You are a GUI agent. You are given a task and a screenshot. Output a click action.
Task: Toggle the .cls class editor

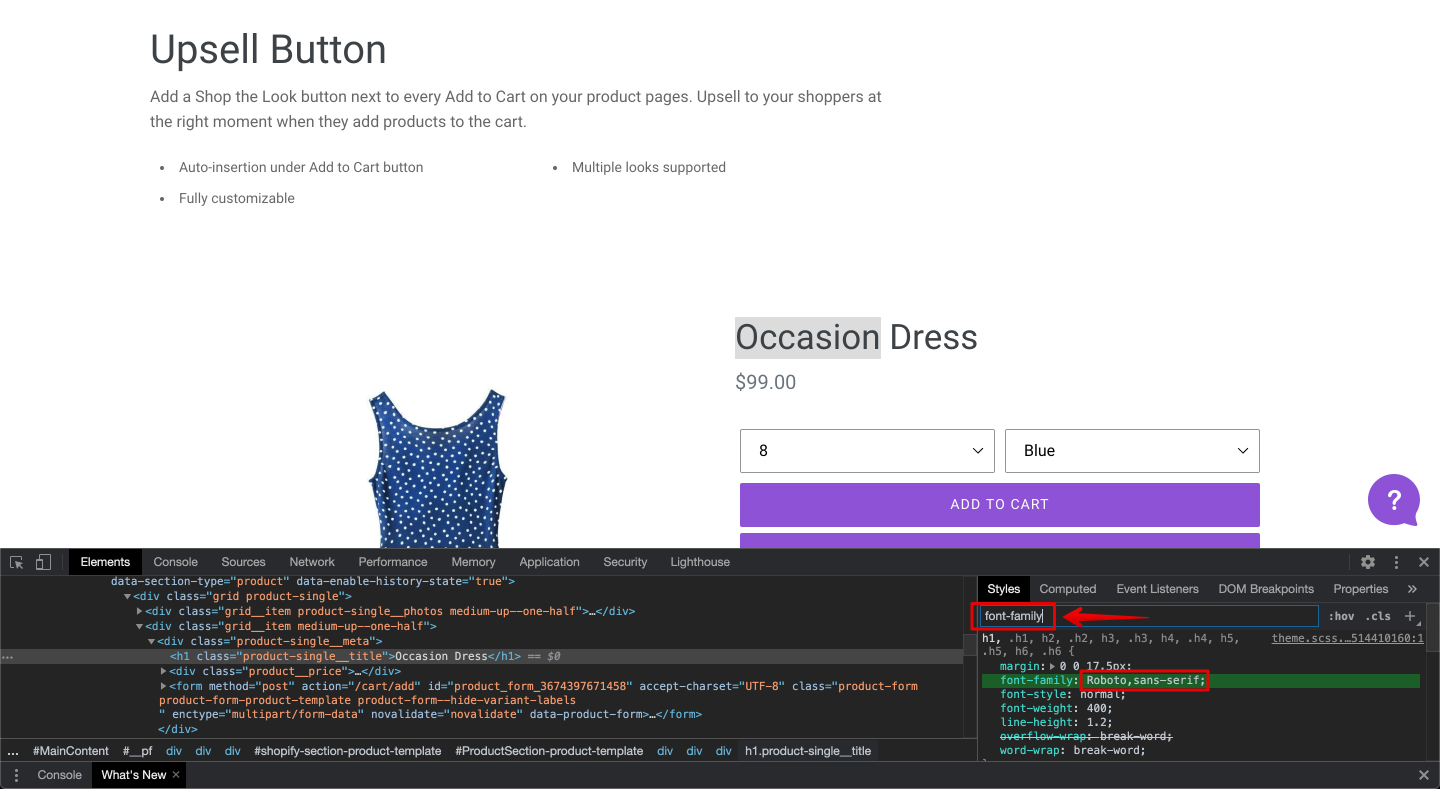(1378, 616)
